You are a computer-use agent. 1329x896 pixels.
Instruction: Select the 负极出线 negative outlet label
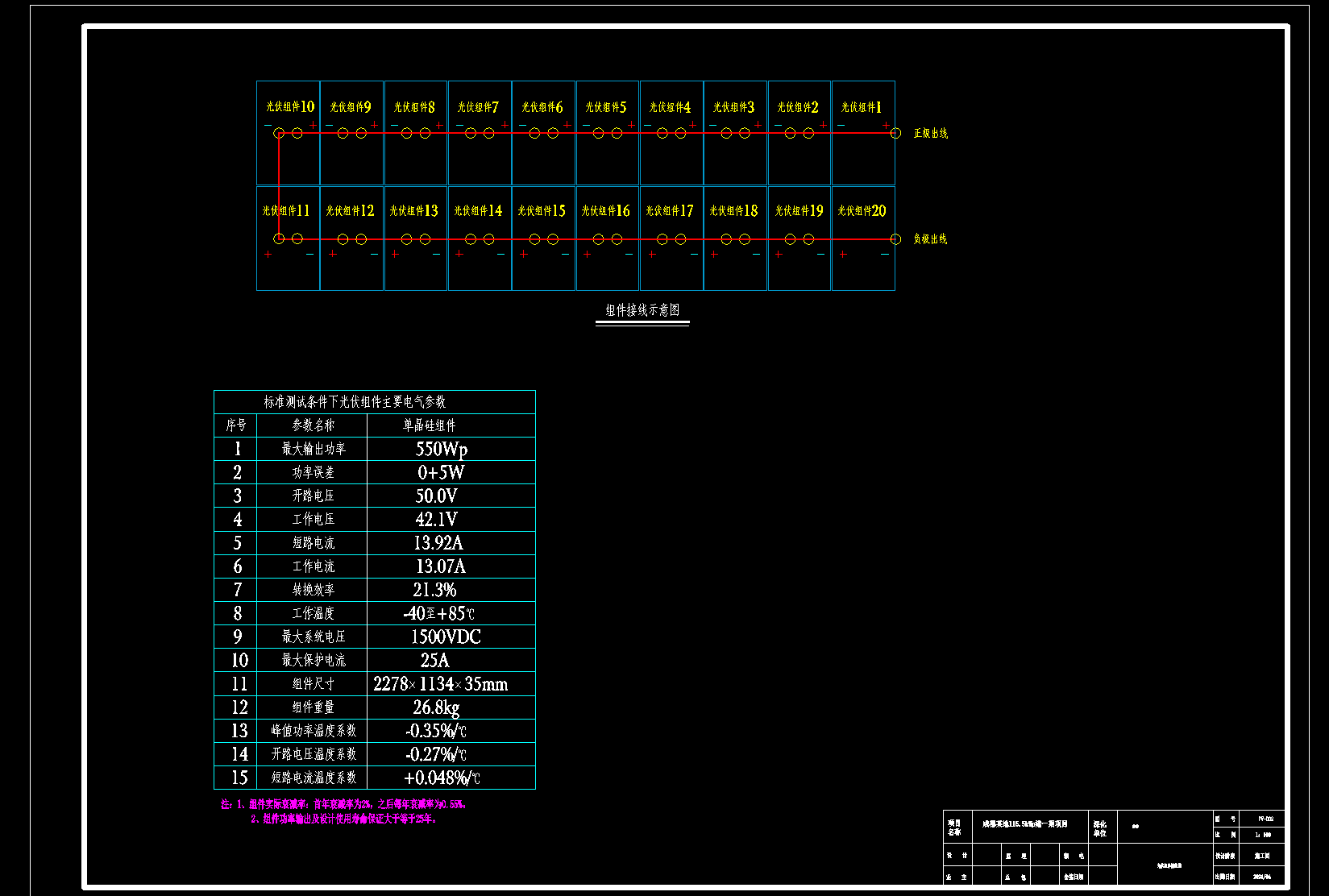click(x=930, y=239)
